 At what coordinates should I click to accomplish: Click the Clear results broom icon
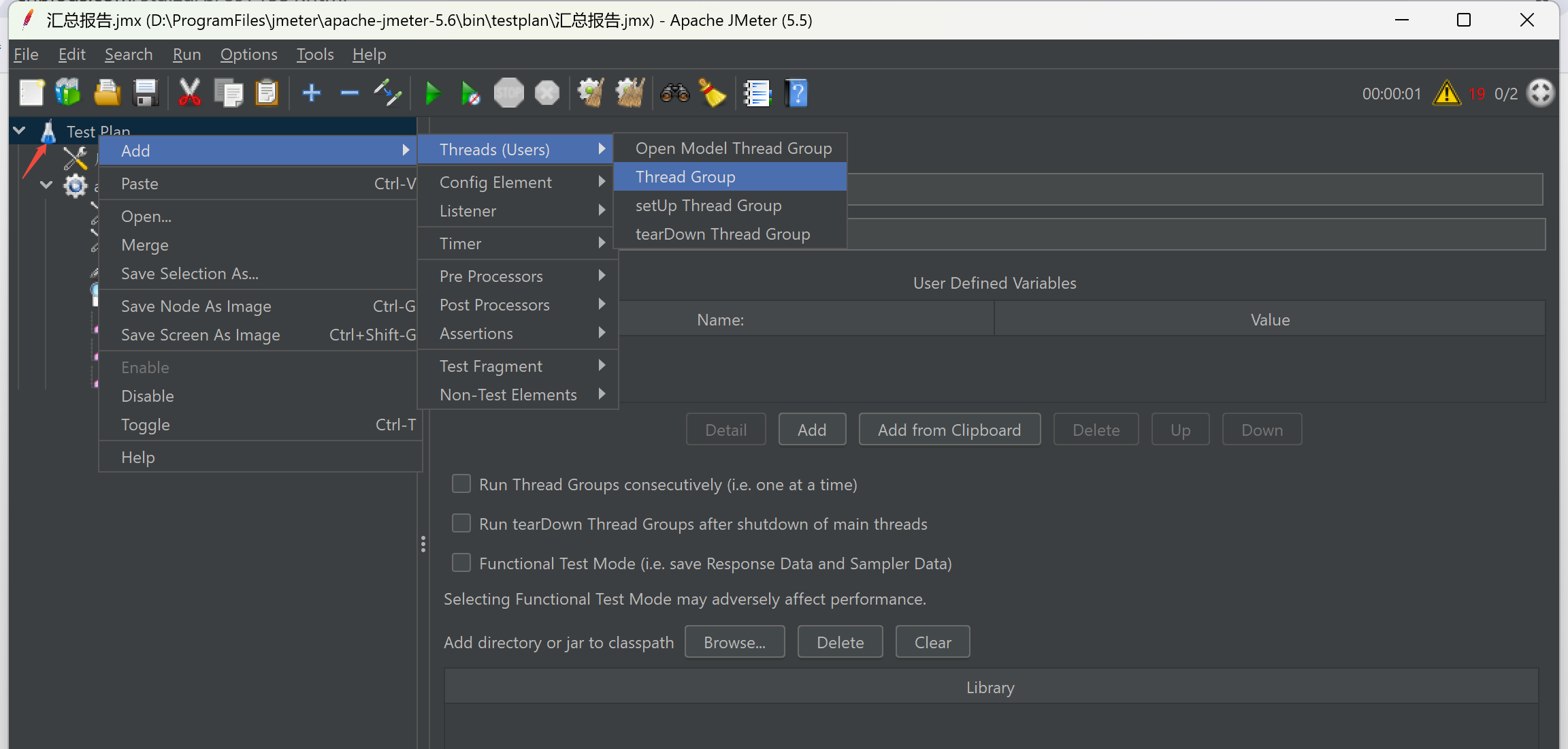coord(591,93)
